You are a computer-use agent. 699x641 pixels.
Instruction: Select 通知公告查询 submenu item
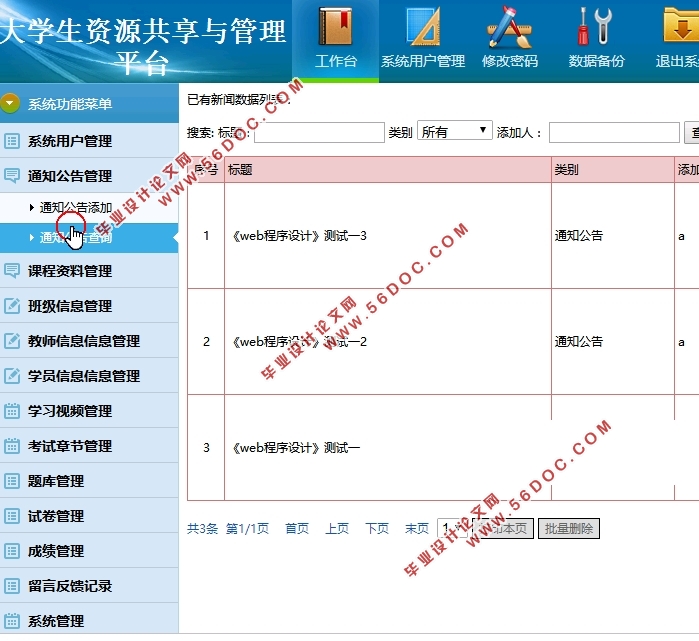[76, 238]
